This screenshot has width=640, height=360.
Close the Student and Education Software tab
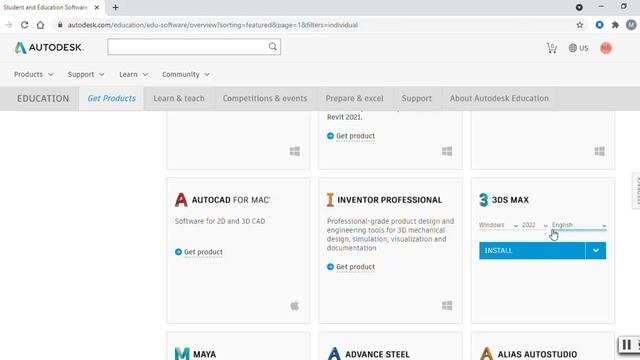(97, 7)
